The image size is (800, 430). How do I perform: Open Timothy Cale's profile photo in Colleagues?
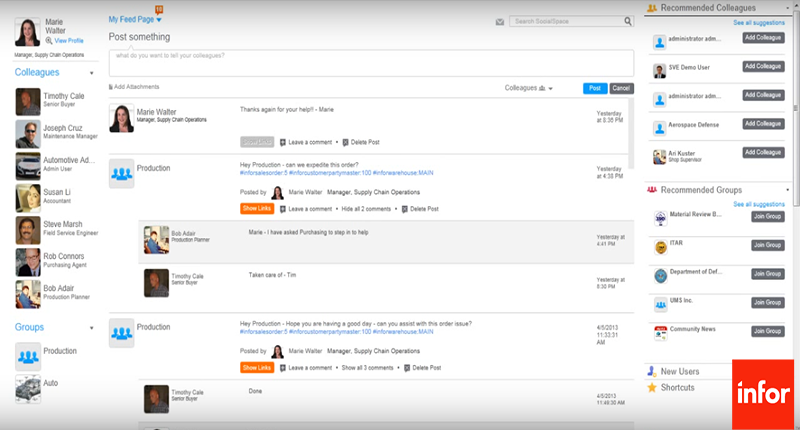click(28, 101)
